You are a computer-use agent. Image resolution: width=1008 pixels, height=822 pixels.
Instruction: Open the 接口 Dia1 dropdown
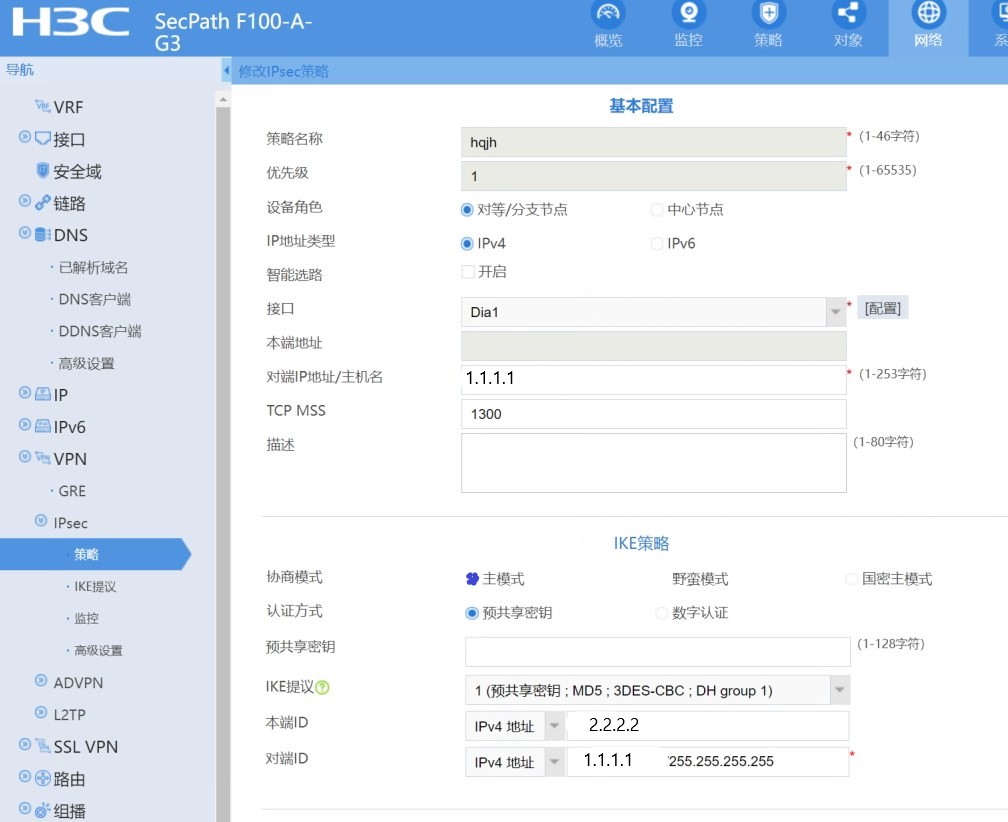click(836, 312)
